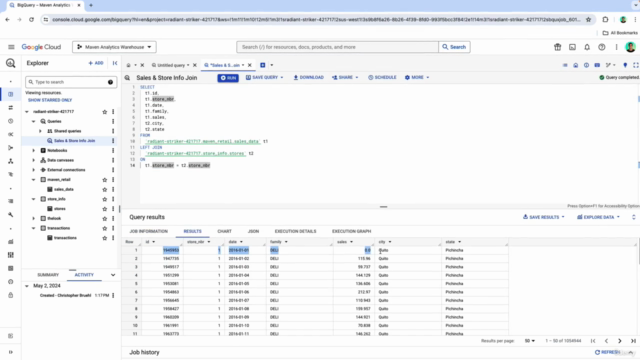The width and height of the screenshot is (640, 360).
Task: Jump to last page of results
Action: [x=633, y=341]
